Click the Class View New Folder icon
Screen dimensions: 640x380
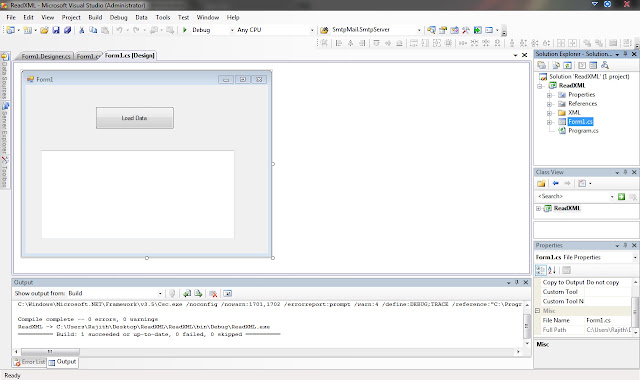click(x=541, y=184)
